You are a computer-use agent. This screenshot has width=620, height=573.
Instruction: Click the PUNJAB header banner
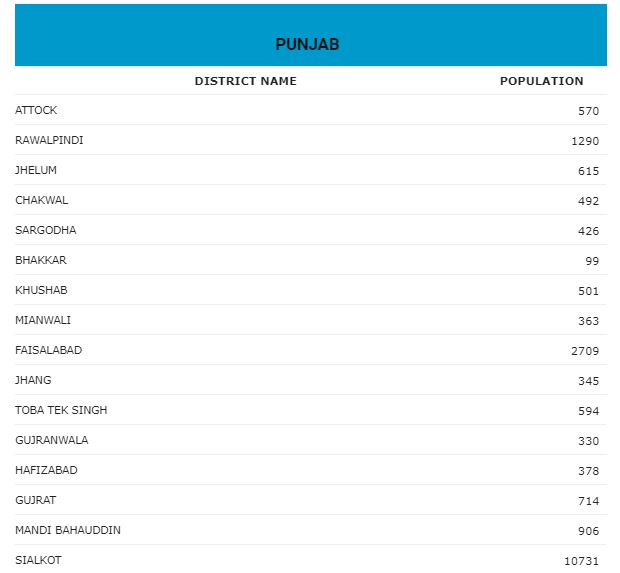point(310,35)
